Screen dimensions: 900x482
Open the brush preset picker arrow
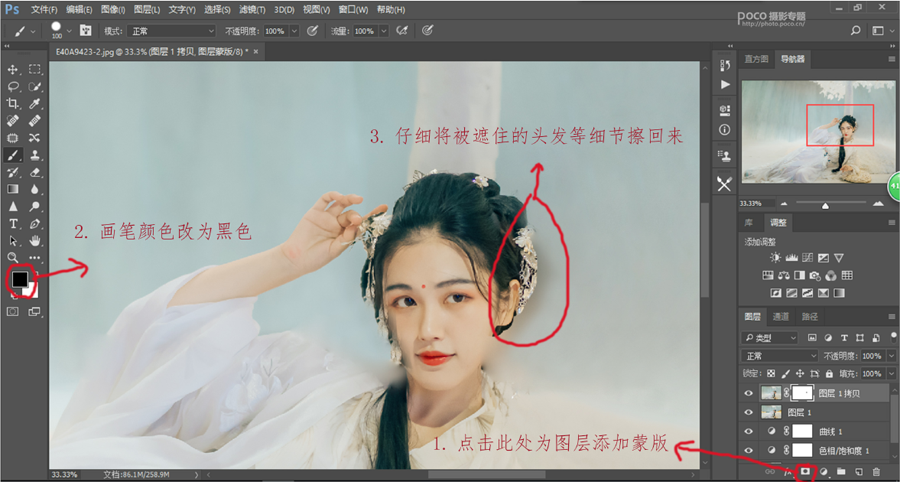coord(69,31)
